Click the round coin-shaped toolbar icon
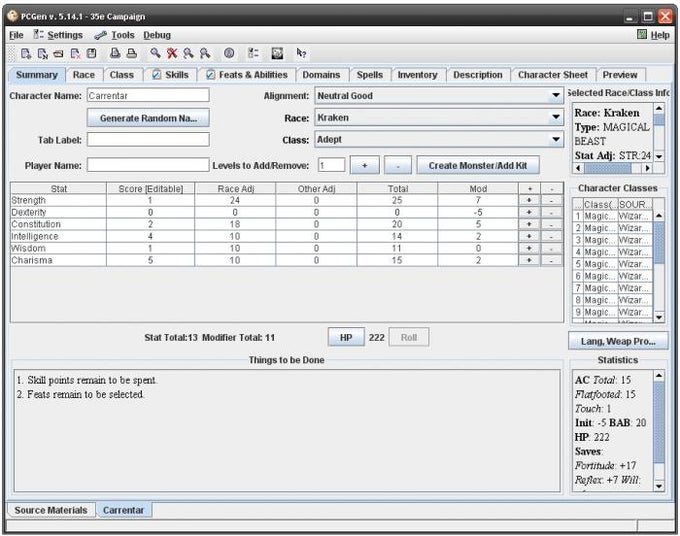 coord(229,54)
